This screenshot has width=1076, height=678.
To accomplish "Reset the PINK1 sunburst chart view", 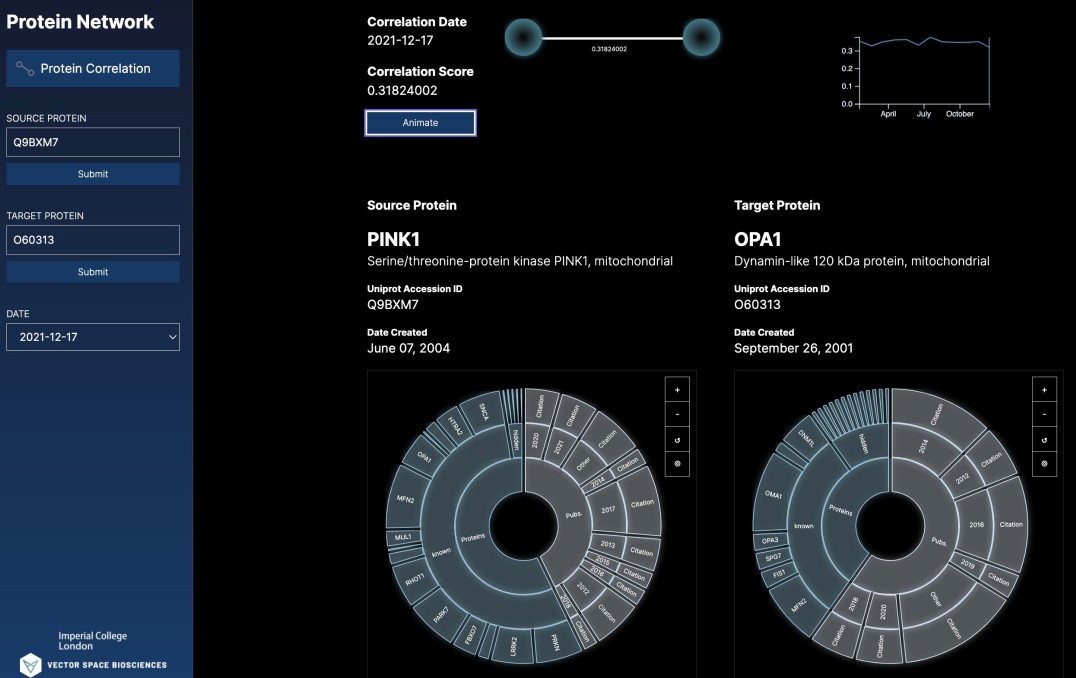I will [x=677, y=439].
